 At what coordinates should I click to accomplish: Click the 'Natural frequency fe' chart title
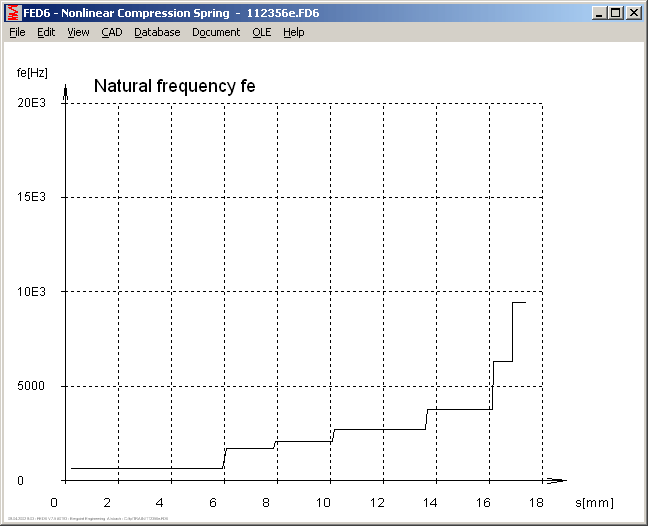(174, 86)
